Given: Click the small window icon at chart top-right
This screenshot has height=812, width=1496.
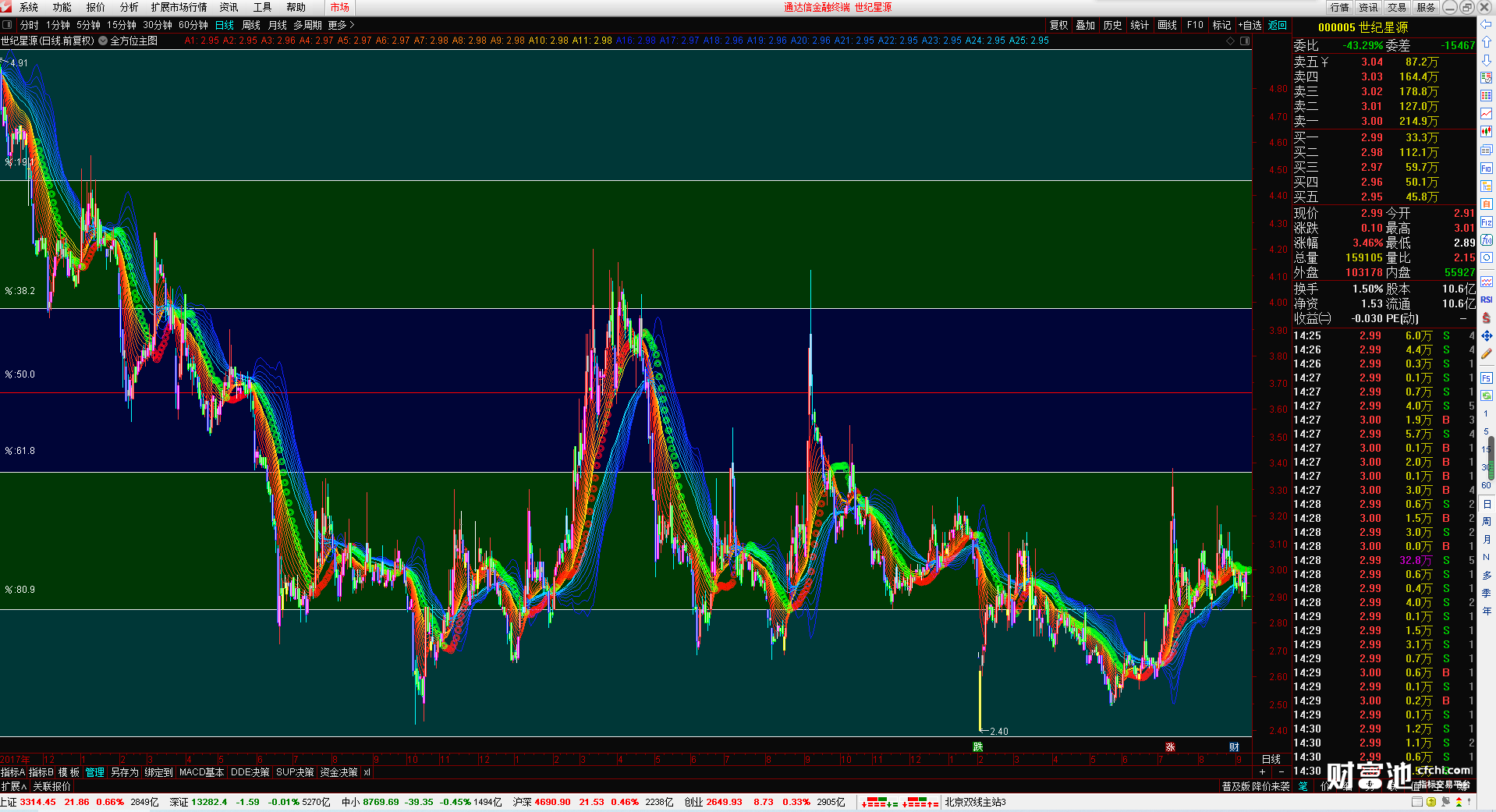Looking at the screenshot, I should click(x=1245, y=41).
